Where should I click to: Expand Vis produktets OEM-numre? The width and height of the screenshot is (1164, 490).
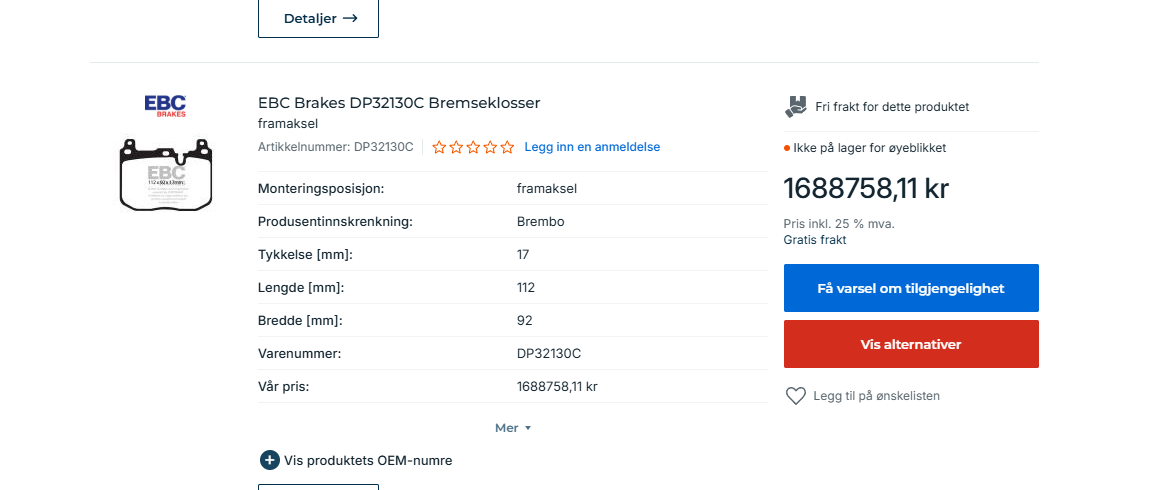(x=368, y=460)
